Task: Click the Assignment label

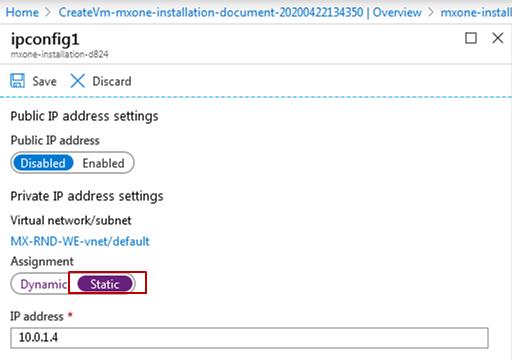Action: pos(42,262)
